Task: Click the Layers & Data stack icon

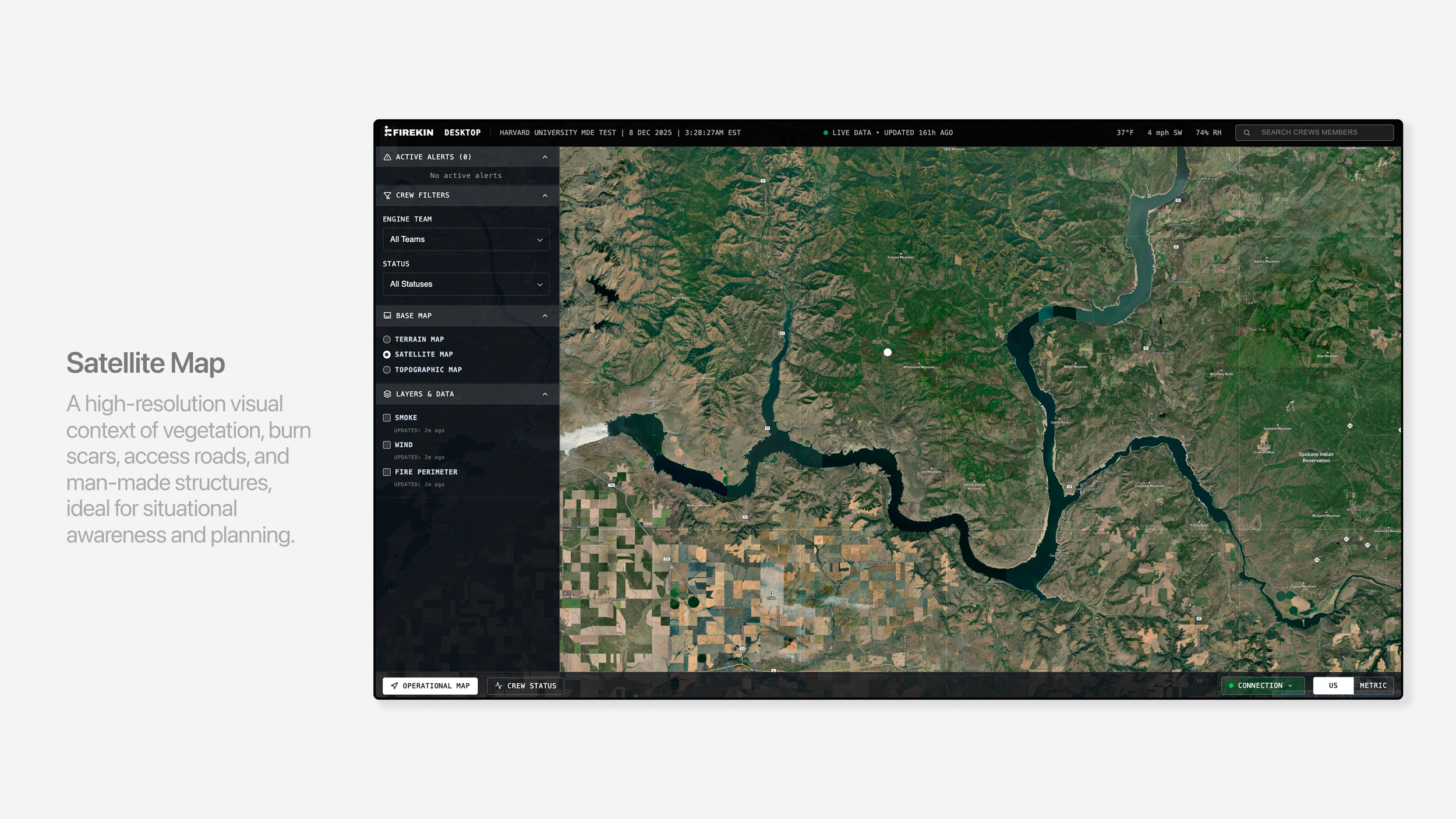Action: pos(387,394)
